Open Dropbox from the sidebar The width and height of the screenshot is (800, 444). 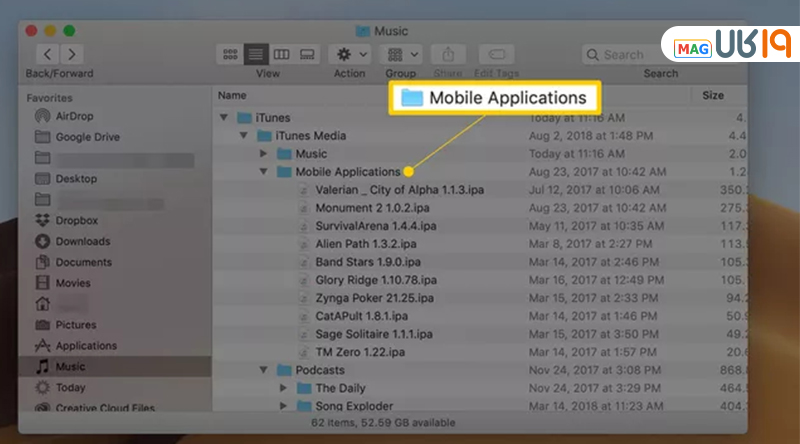click(x=76, y=220)
